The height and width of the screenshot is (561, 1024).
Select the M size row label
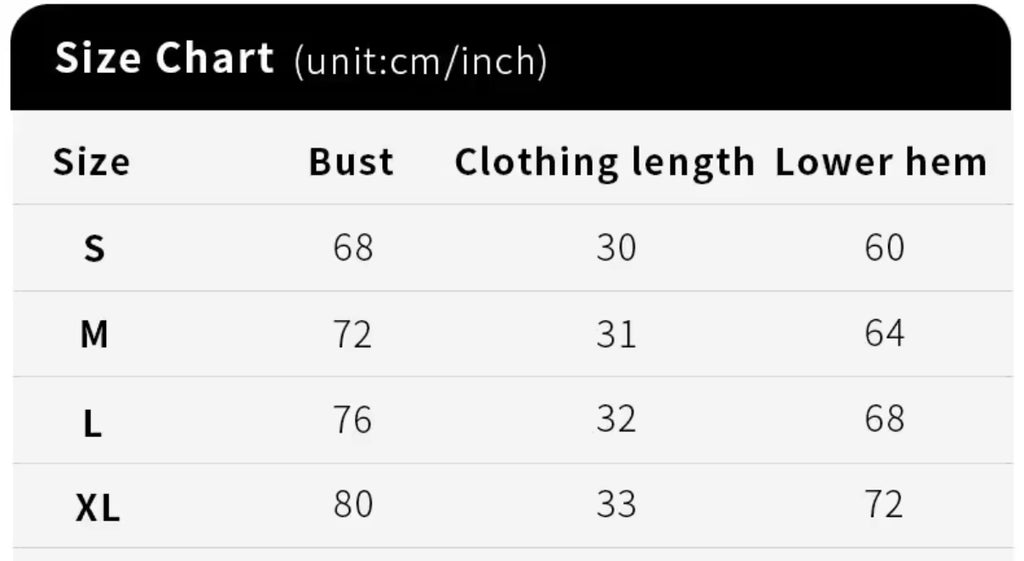coord(94,335)
